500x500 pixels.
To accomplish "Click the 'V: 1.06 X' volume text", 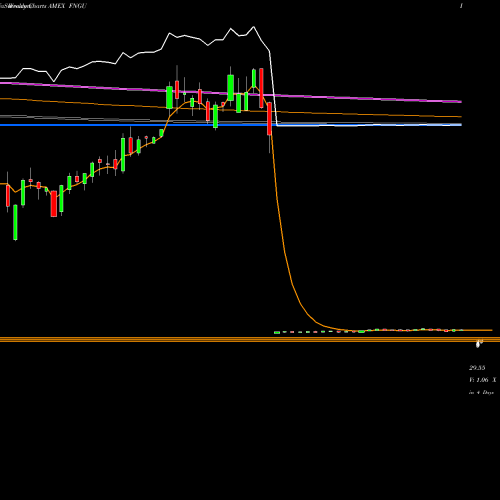I will point(483,380).
